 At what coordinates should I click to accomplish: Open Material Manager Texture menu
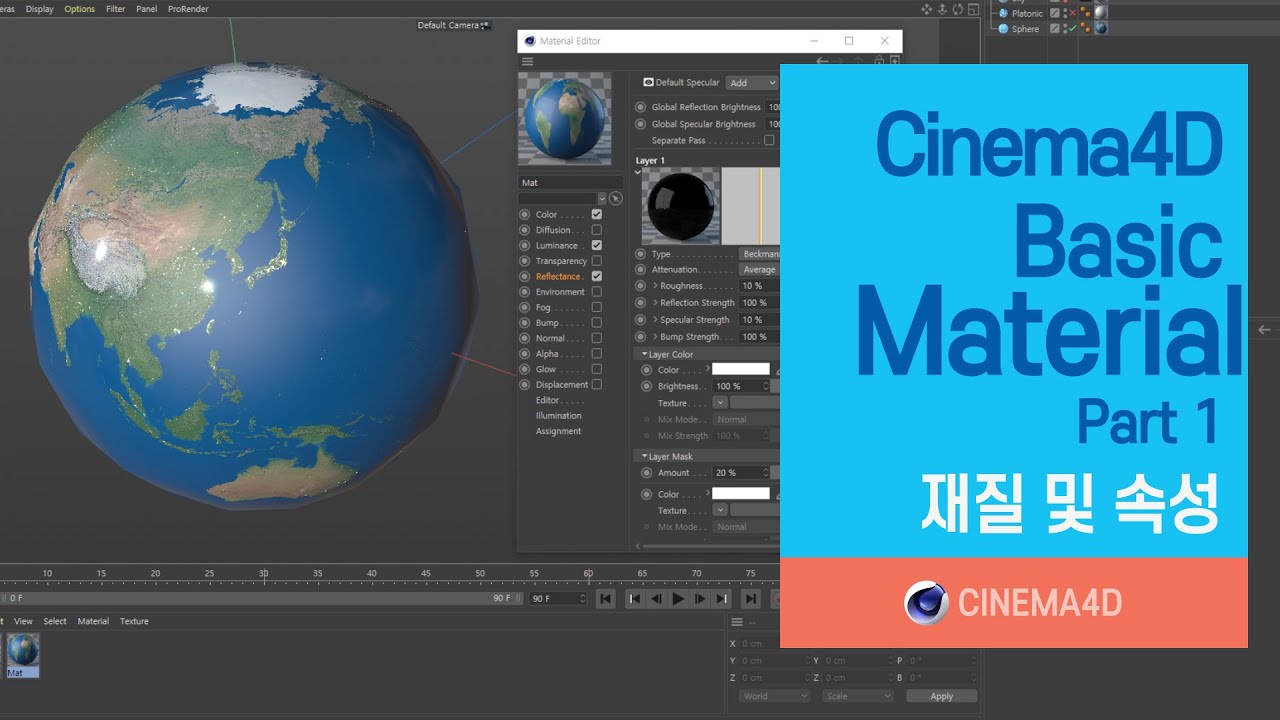[134, 621]
